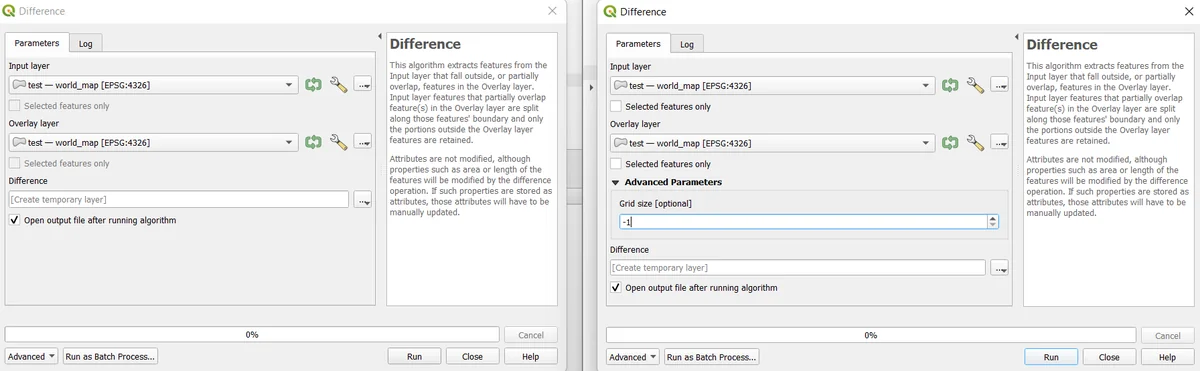Collapse Advanced Parameters section in right dialog
Screen dimensions: 1200x371
tap(615, 183)
